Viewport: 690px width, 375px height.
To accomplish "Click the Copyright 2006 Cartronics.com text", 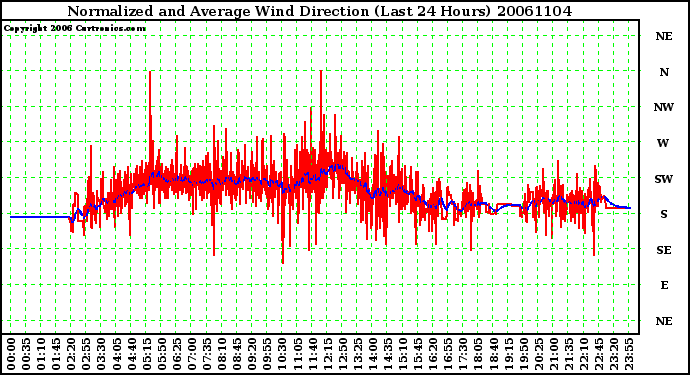I will [75, 29].
